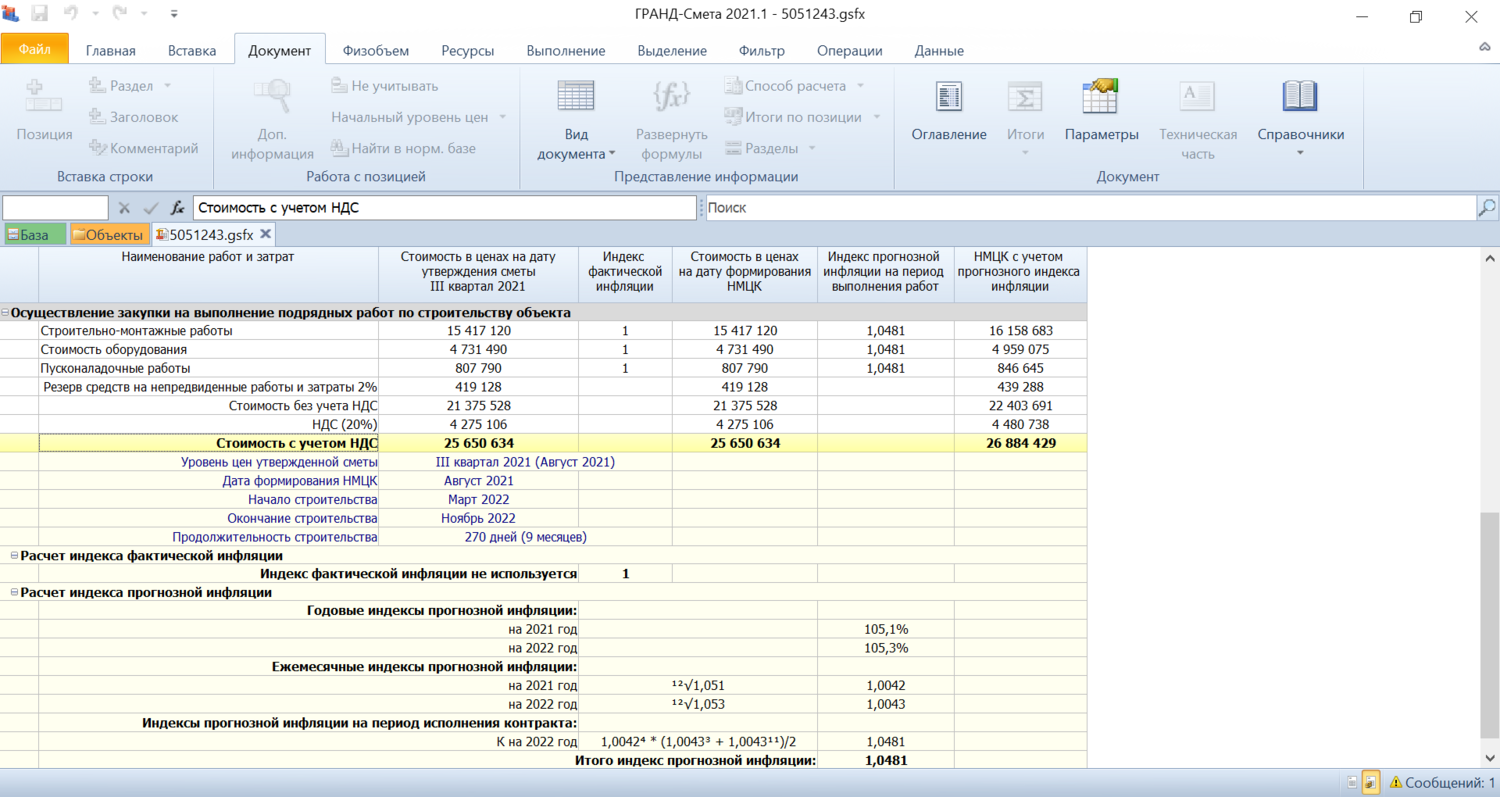The image size is (1500, 797).
Task: Open the Quick Access Toolbar customize arrow
Action: [174, 16]
